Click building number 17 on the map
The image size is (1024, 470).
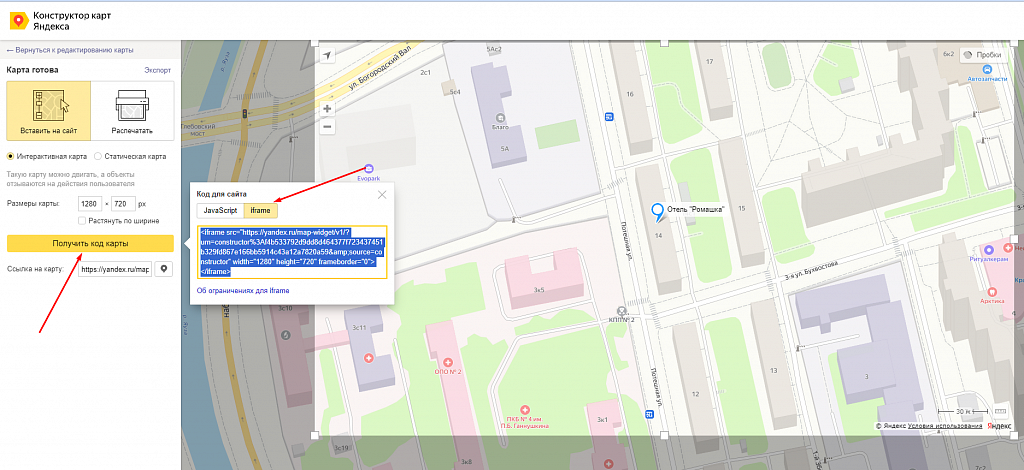709,62
